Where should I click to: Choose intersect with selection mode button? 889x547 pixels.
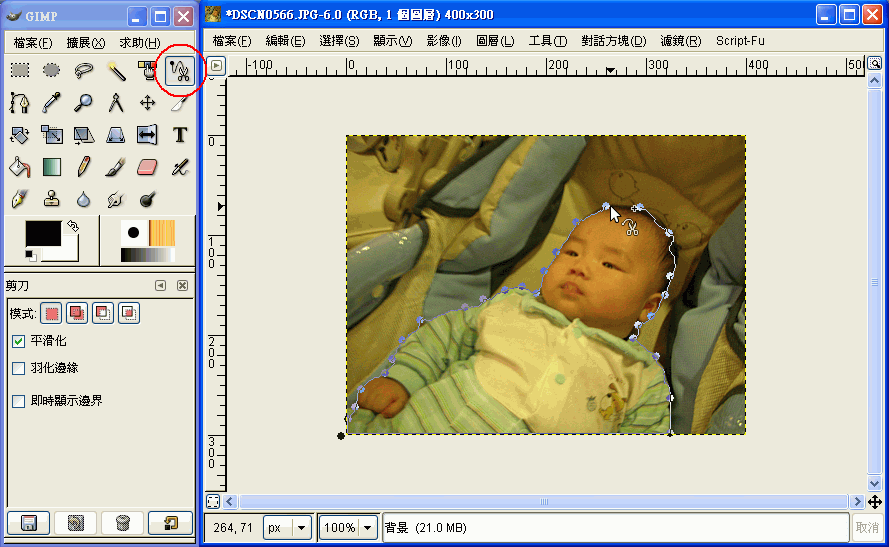click(129, 313)
